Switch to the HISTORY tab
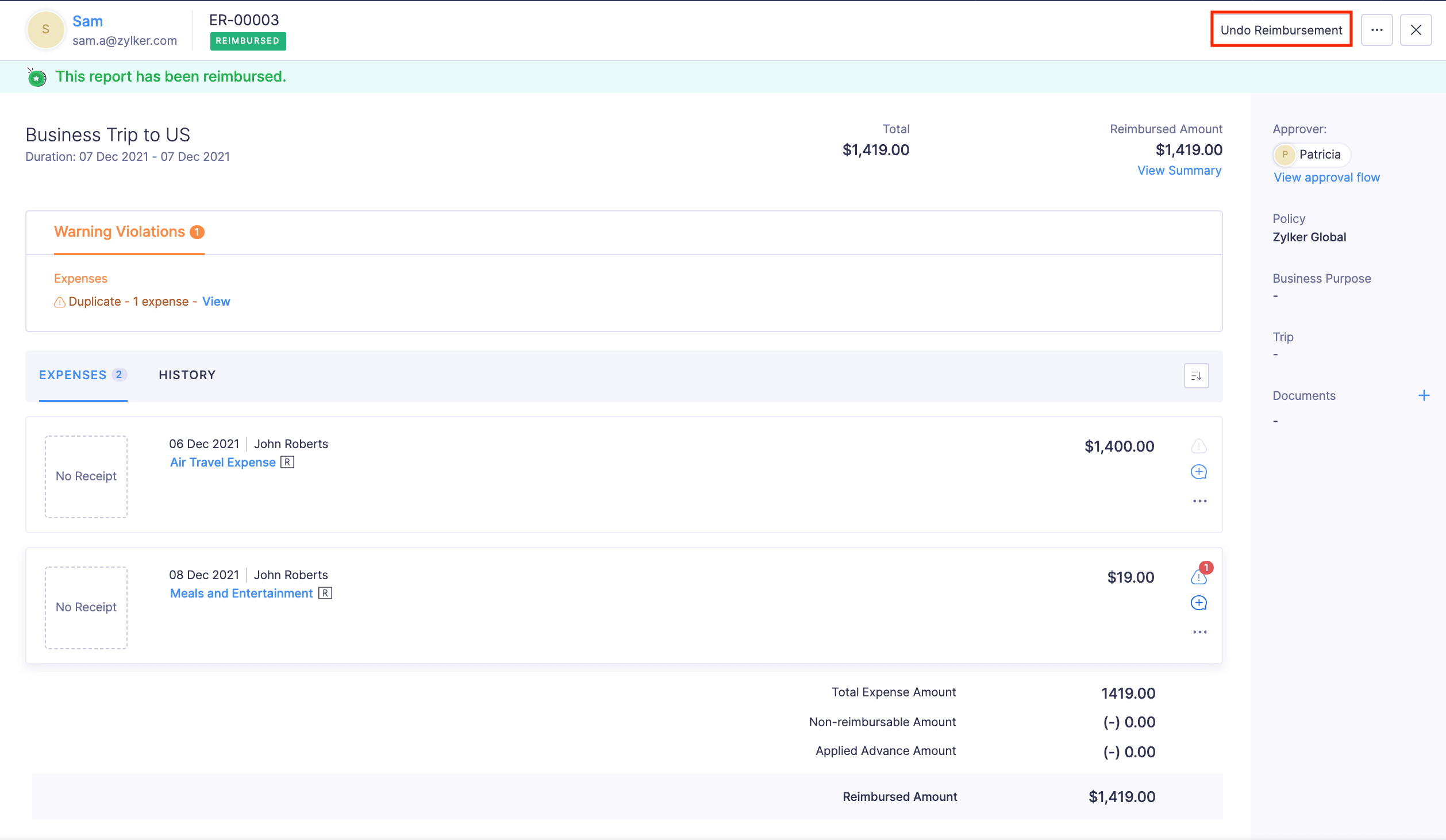Screen dimensions: 1446x840 pyautogui.click(x=187, y=375)
